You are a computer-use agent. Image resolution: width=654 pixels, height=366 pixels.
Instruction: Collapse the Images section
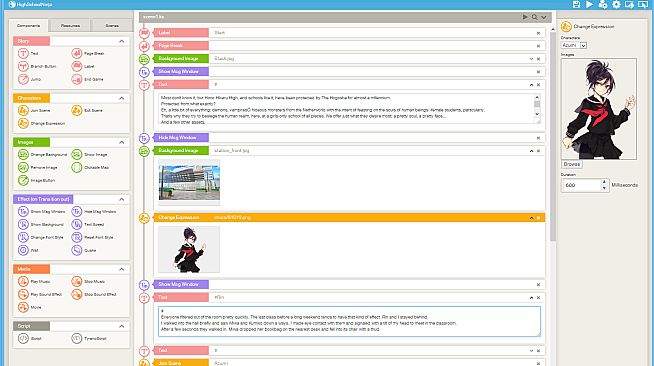point(121,143)
